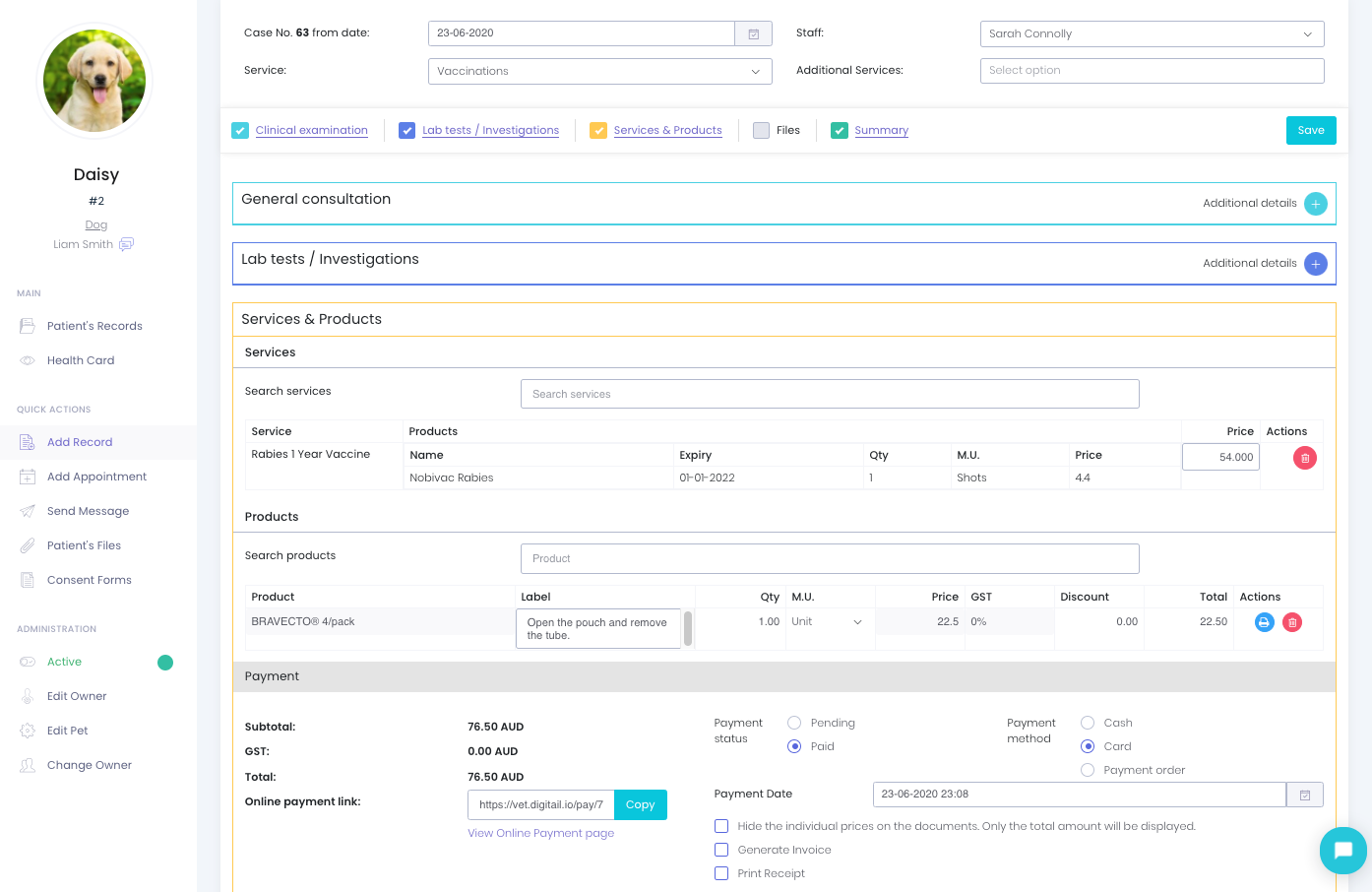Select the Pending payment status
The height and width of the screenshot is (892, 1372).
pyautogui.click(x=794, y=723)
